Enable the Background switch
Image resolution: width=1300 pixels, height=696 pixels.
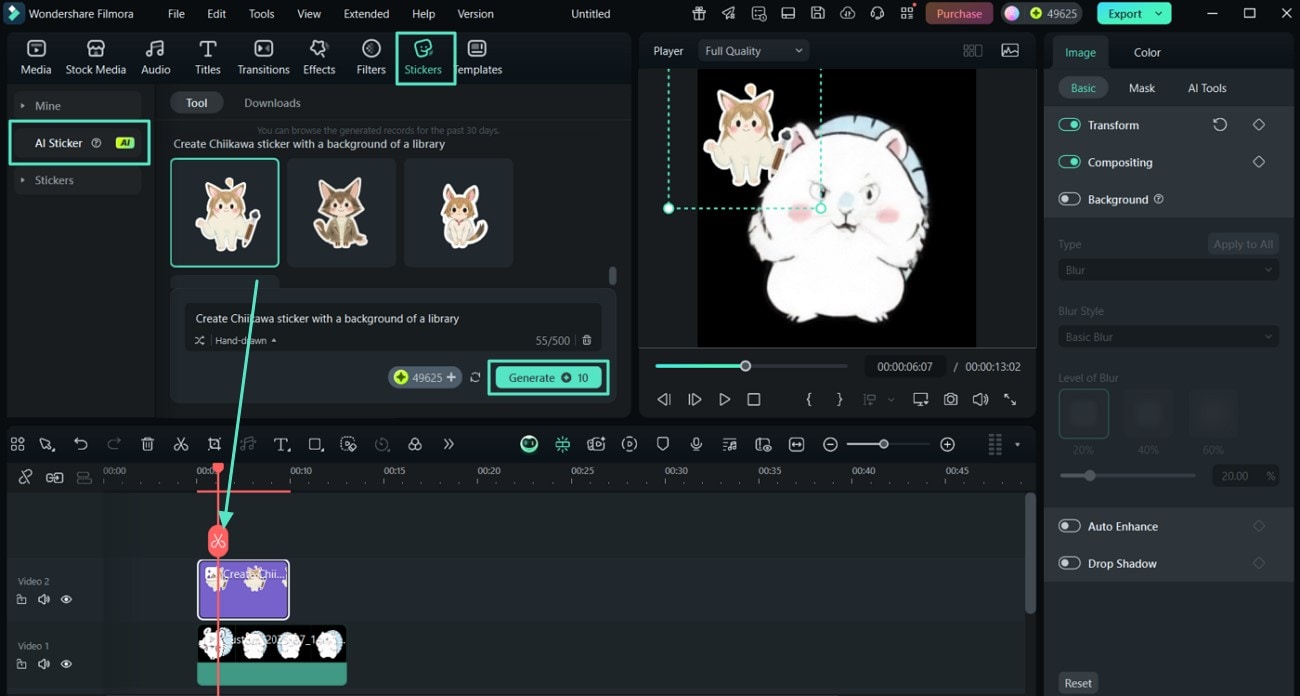click(x=1070, y=199)
